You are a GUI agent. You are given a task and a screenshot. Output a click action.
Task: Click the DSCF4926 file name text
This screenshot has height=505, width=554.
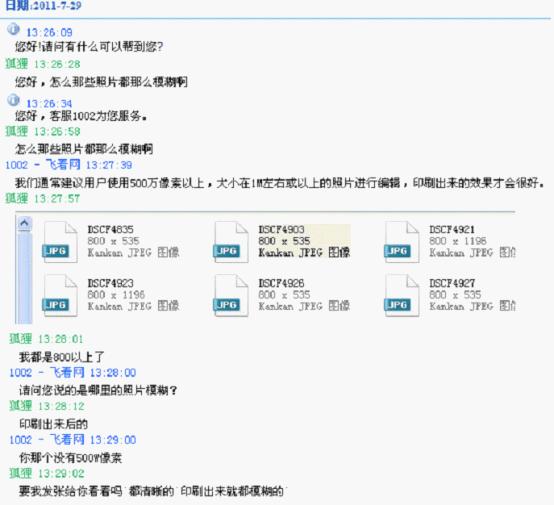281,283
